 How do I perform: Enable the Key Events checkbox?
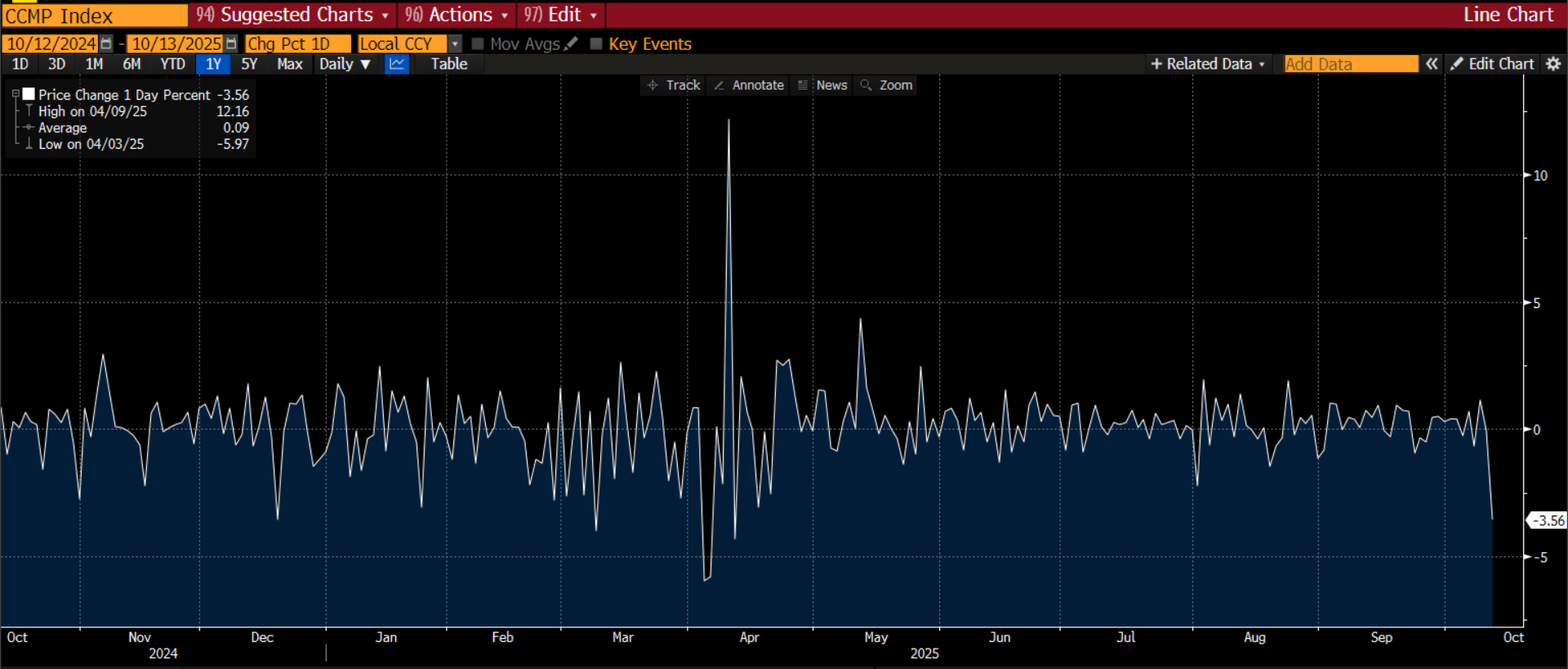click(596, 44)
